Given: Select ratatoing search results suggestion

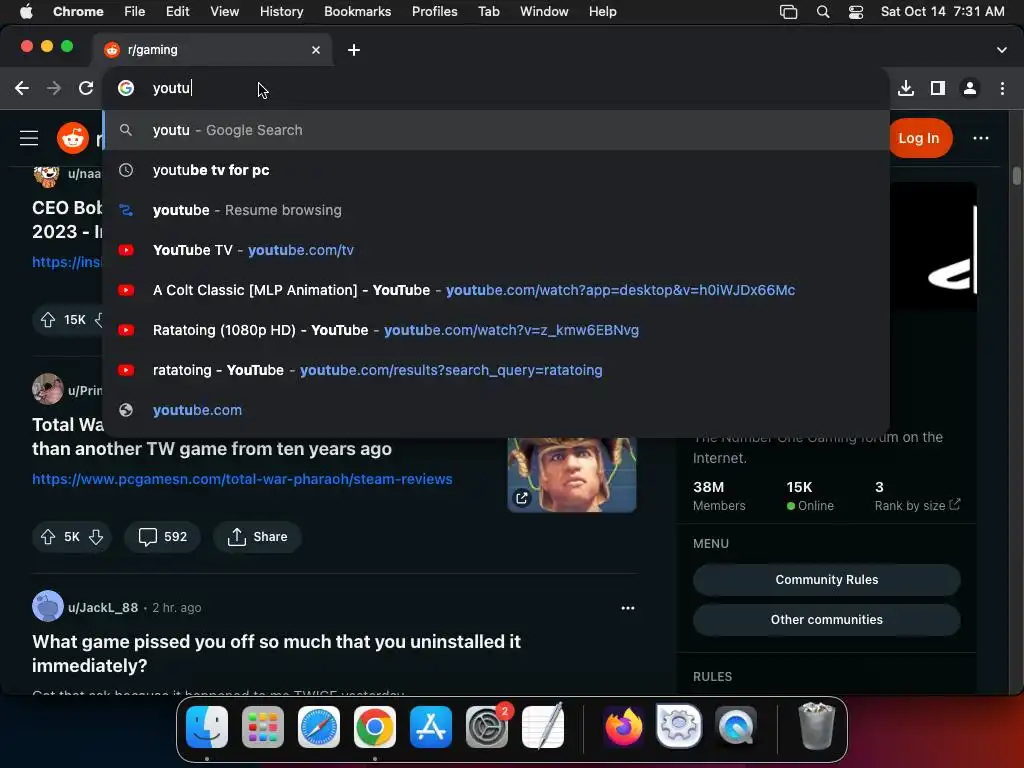Looking at the screenshot, I should click(x=496, y=370).
